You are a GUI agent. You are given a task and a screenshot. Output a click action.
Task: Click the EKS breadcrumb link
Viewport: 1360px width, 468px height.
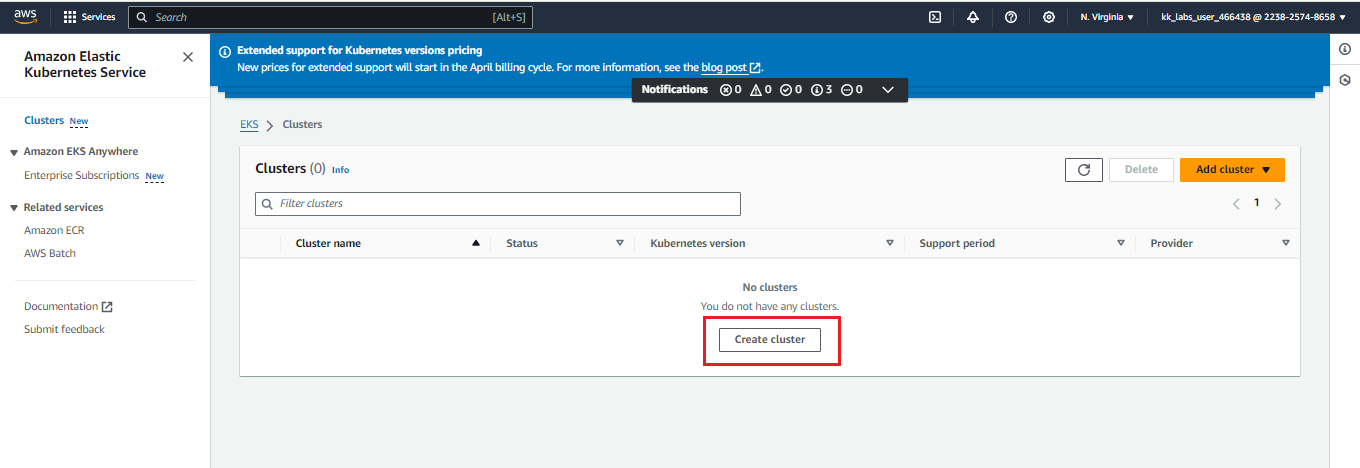point(249,125)
